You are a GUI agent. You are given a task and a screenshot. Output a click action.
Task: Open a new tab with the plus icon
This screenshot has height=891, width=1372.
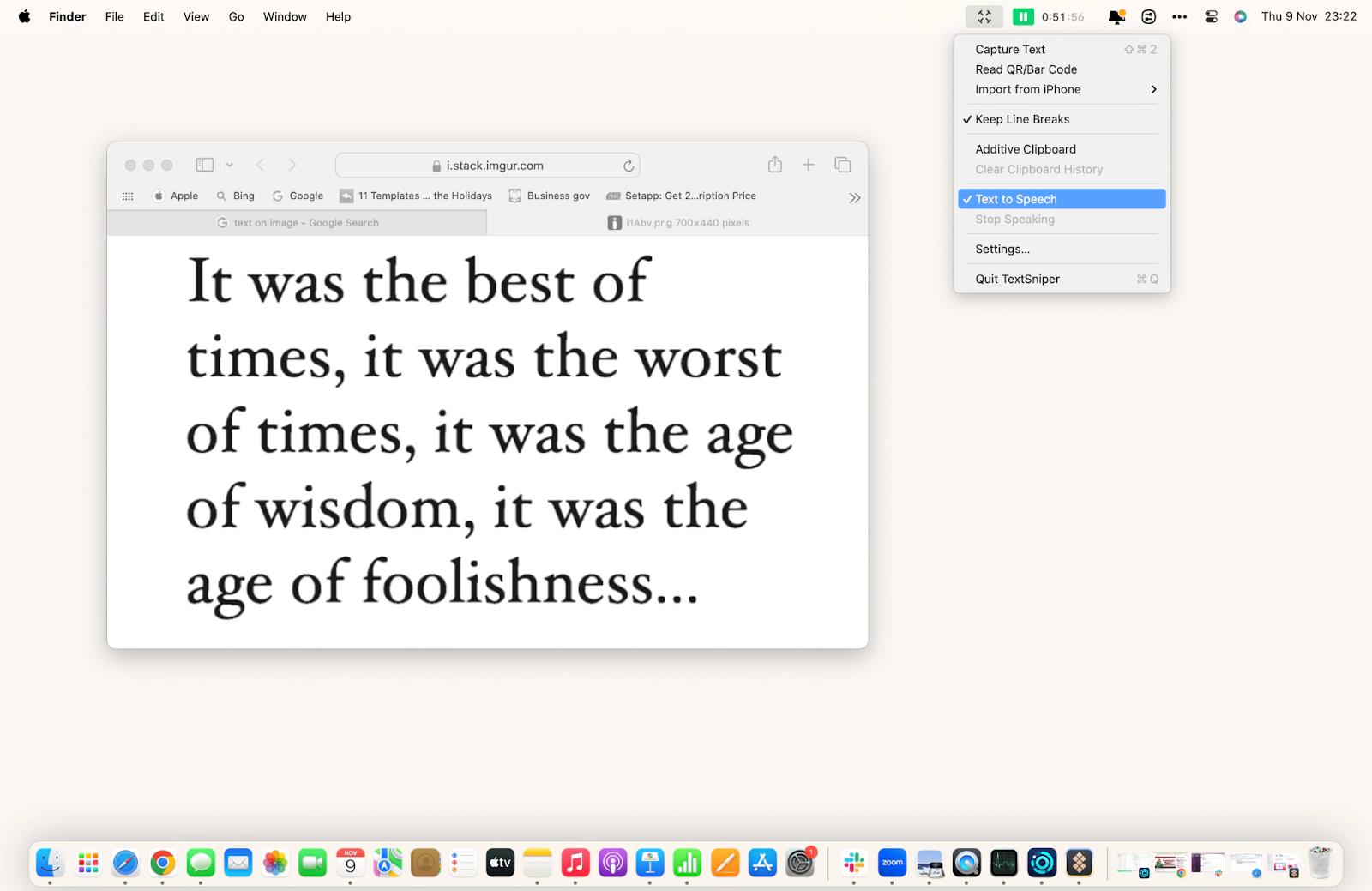coord(808,165)
